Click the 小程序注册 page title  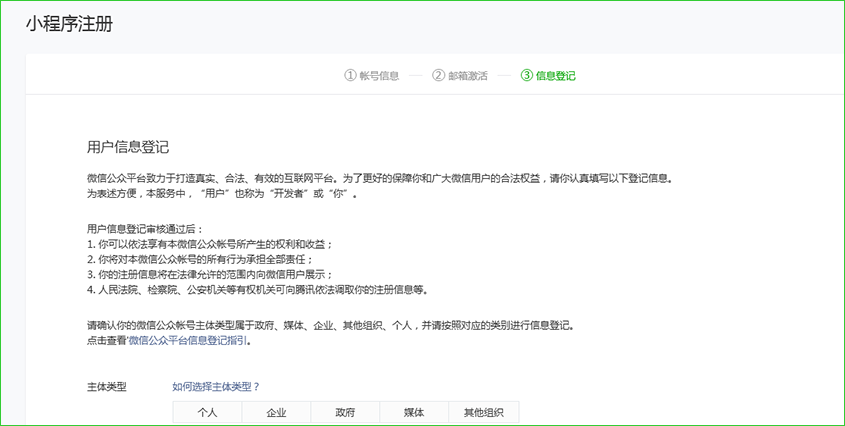69,24
